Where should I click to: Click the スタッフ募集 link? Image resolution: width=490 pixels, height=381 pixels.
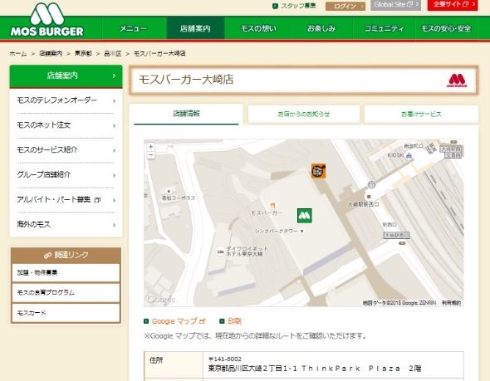point(298,6)
